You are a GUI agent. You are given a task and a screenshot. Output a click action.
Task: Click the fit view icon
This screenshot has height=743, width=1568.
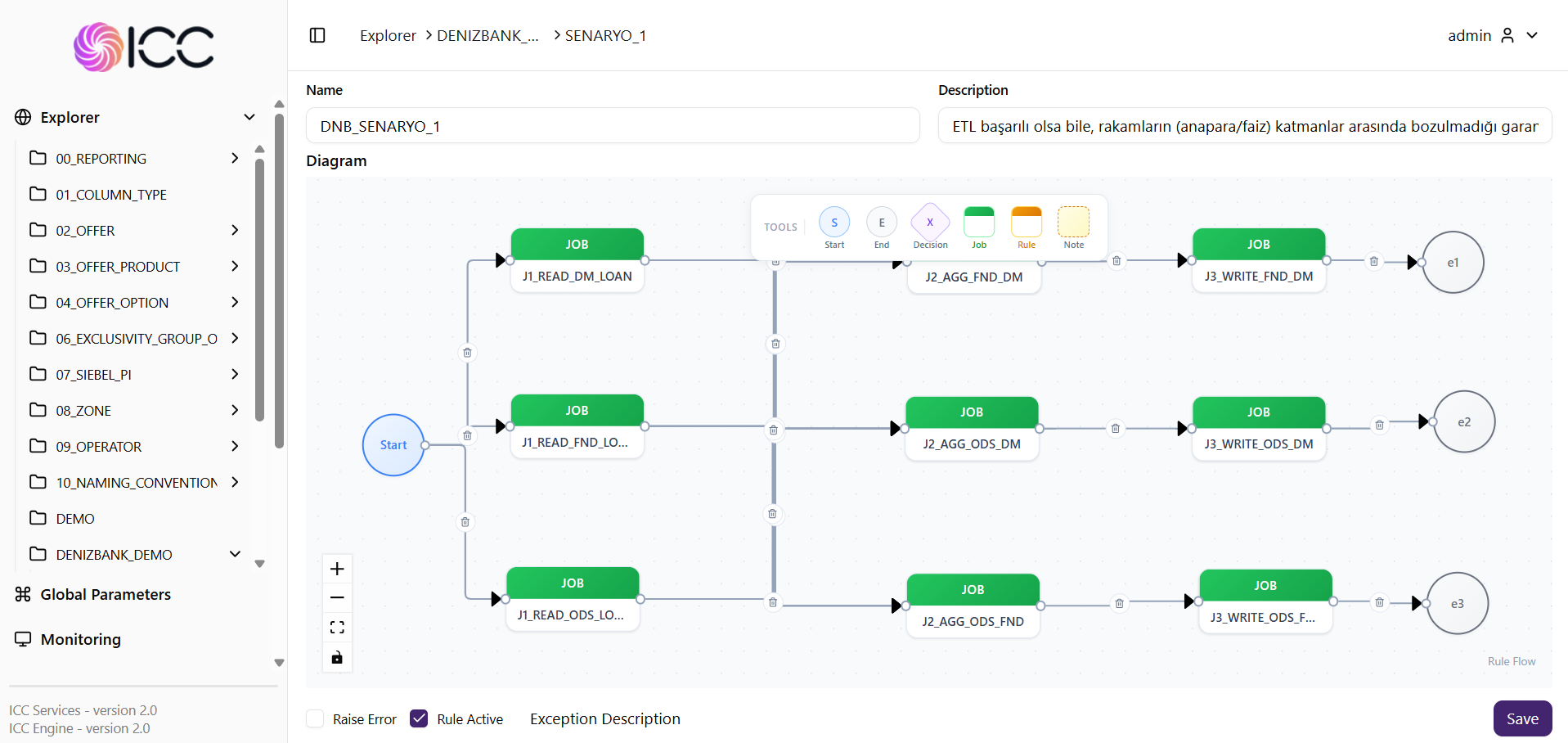coord(337,628)
